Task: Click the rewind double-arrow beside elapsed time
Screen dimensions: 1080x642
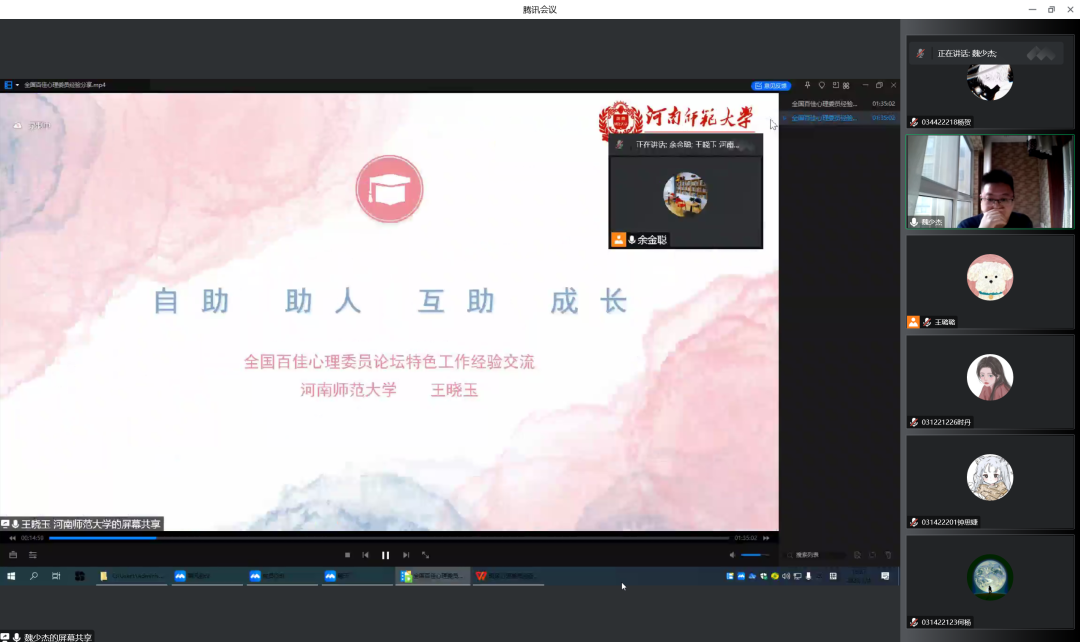Action: 12,538
